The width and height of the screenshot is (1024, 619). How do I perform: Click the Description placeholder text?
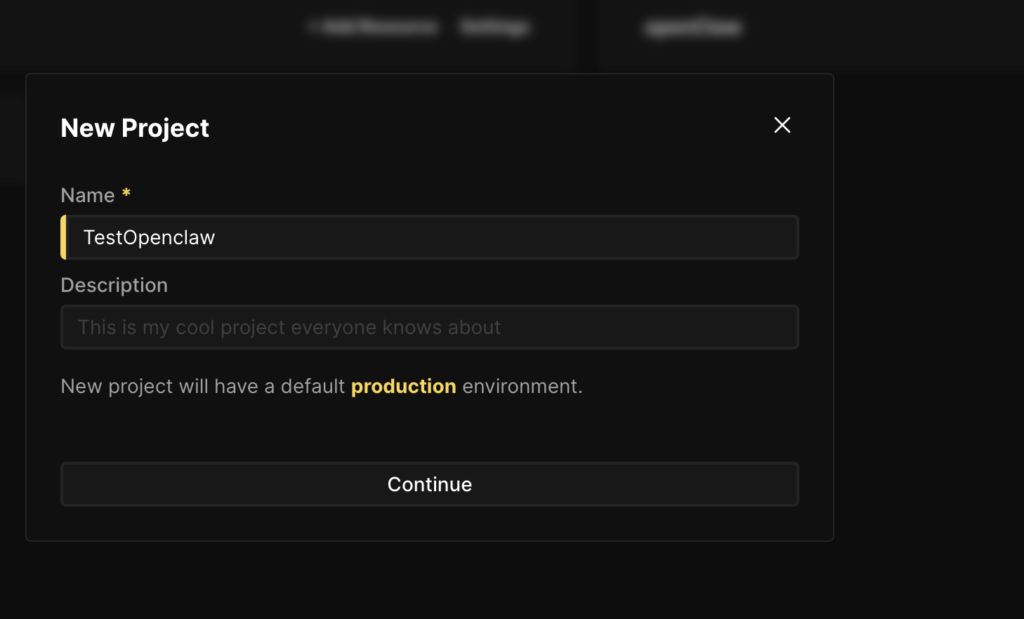(x=289, y=327)
